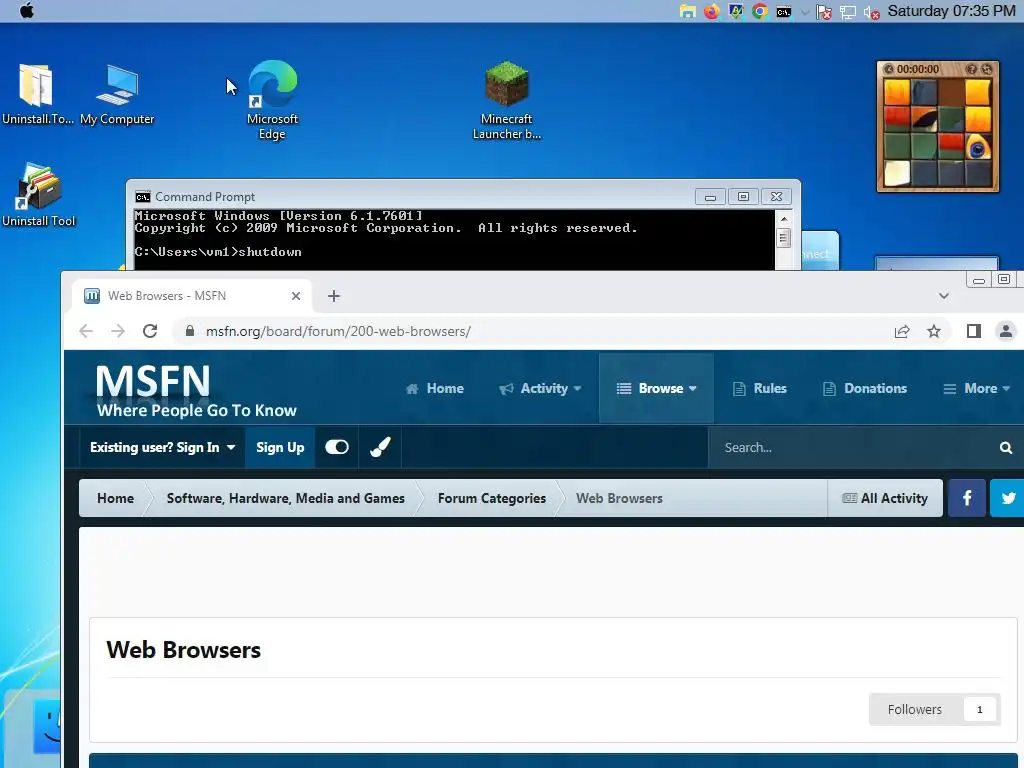The height and width of the screenshot is (768, 1024).
Task: Open the browser side panel
Action: click(974, 331)
